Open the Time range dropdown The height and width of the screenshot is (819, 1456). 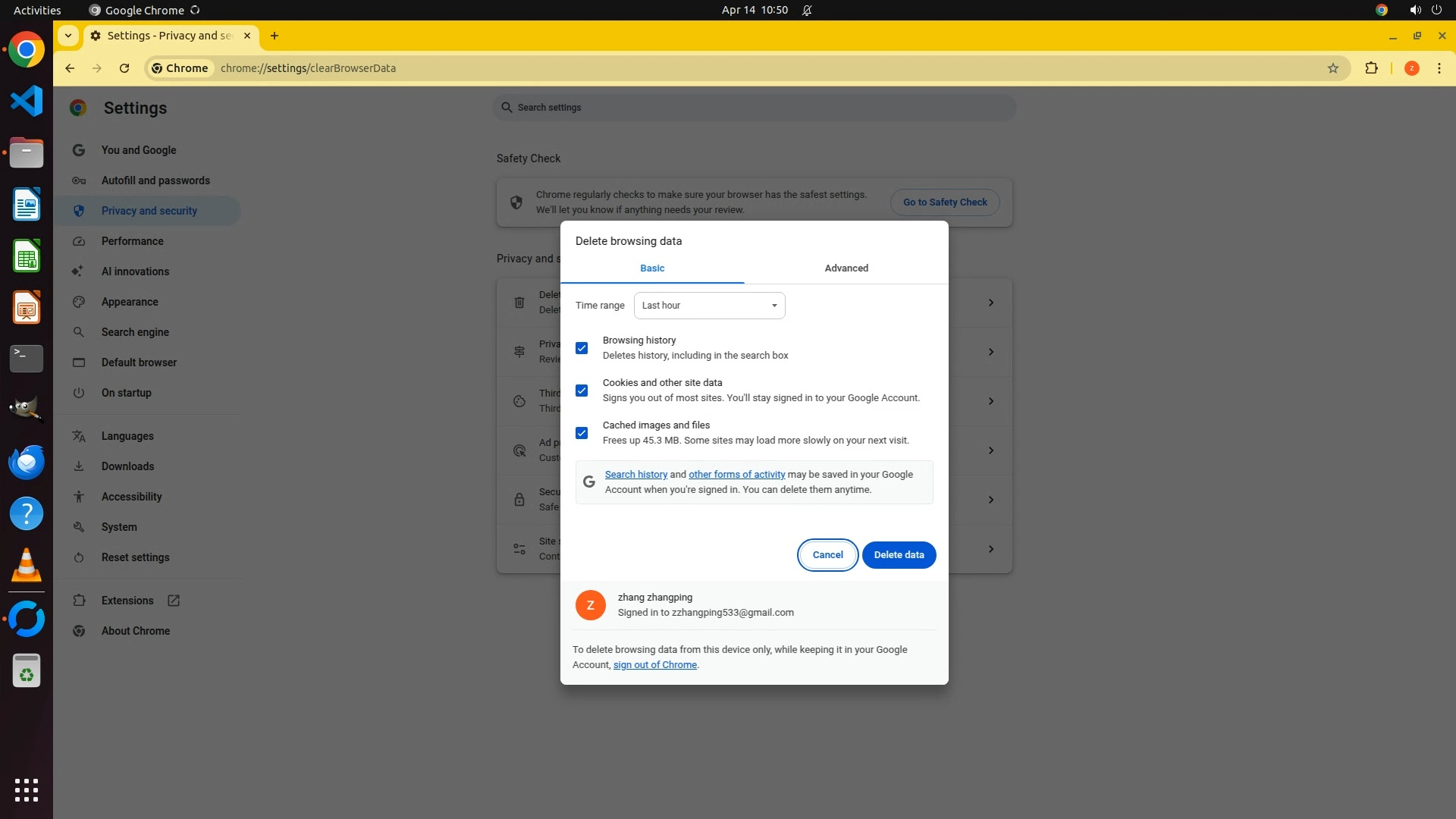[x=709, y=306]
